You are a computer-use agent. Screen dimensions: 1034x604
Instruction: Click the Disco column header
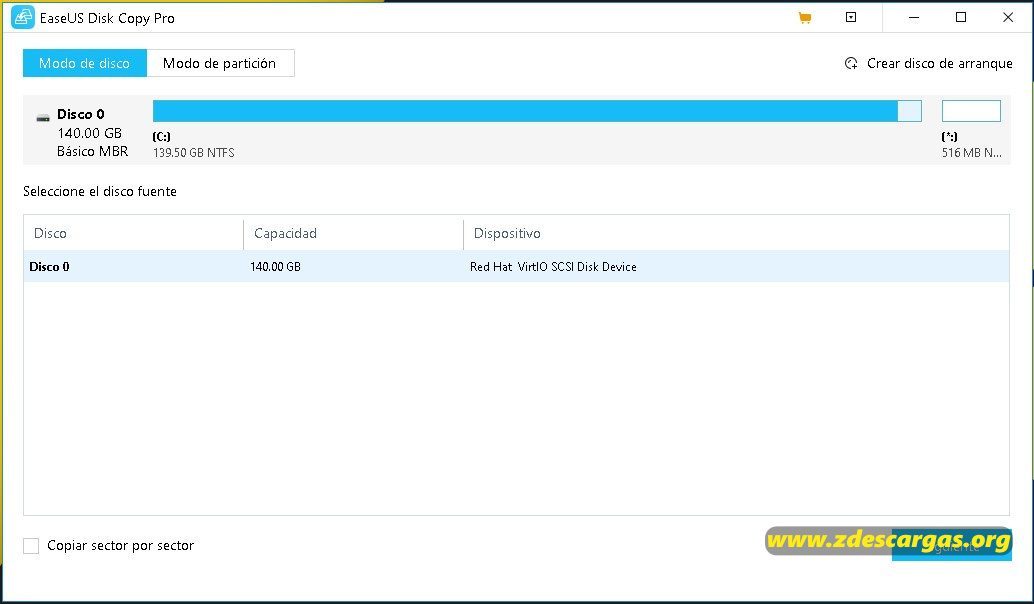tap(133, 233)
